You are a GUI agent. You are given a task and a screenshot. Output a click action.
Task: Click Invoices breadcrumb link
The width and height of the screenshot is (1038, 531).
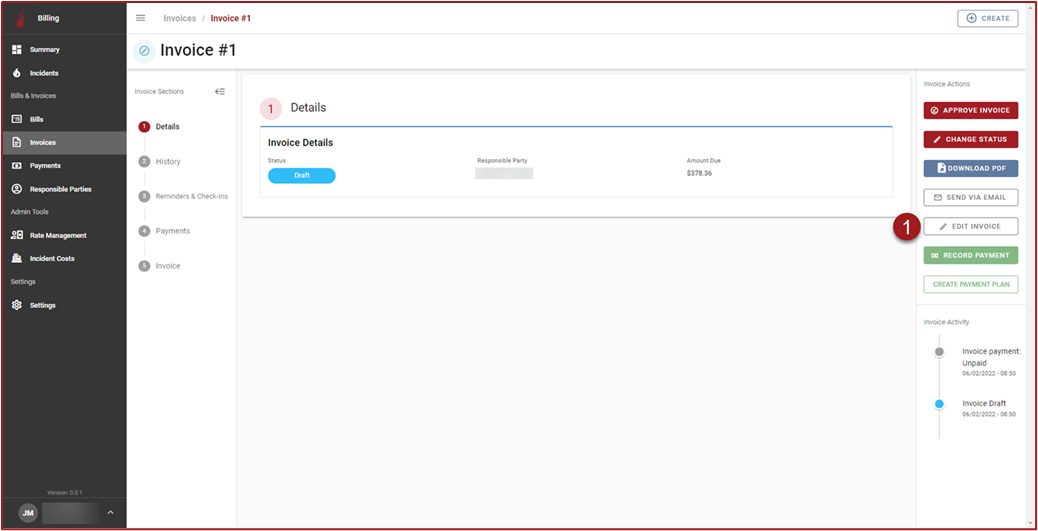click(x=180, y=18)
